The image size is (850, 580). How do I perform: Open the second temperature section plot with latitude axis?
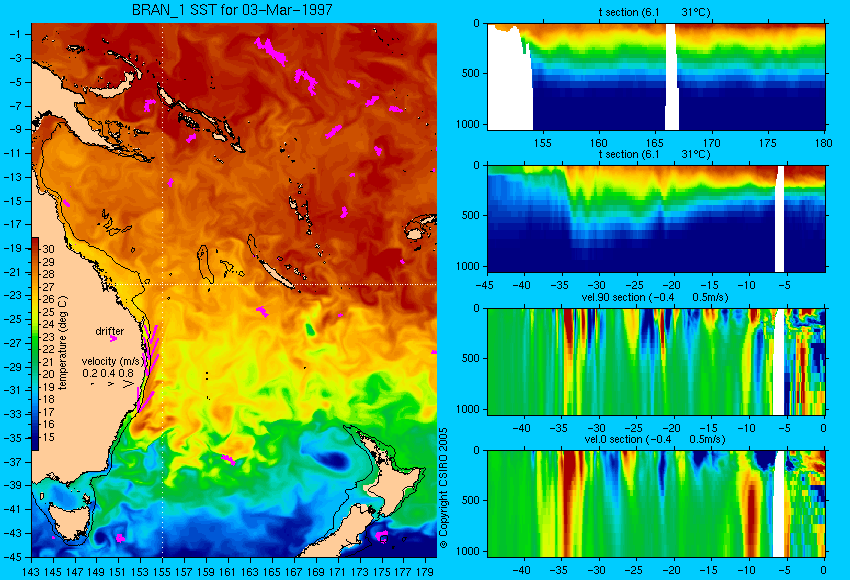point(656,218)
